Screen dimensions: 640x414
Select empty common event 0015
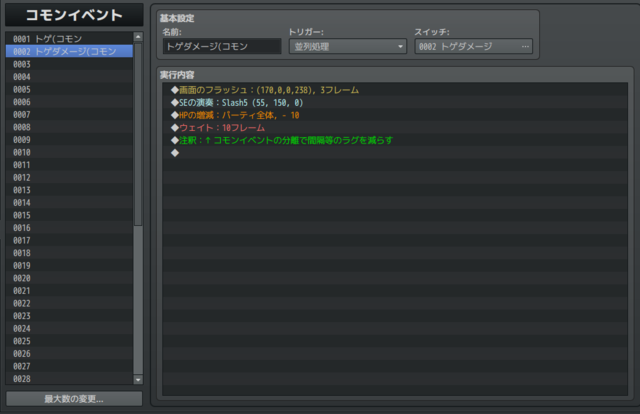pos(69,215)
